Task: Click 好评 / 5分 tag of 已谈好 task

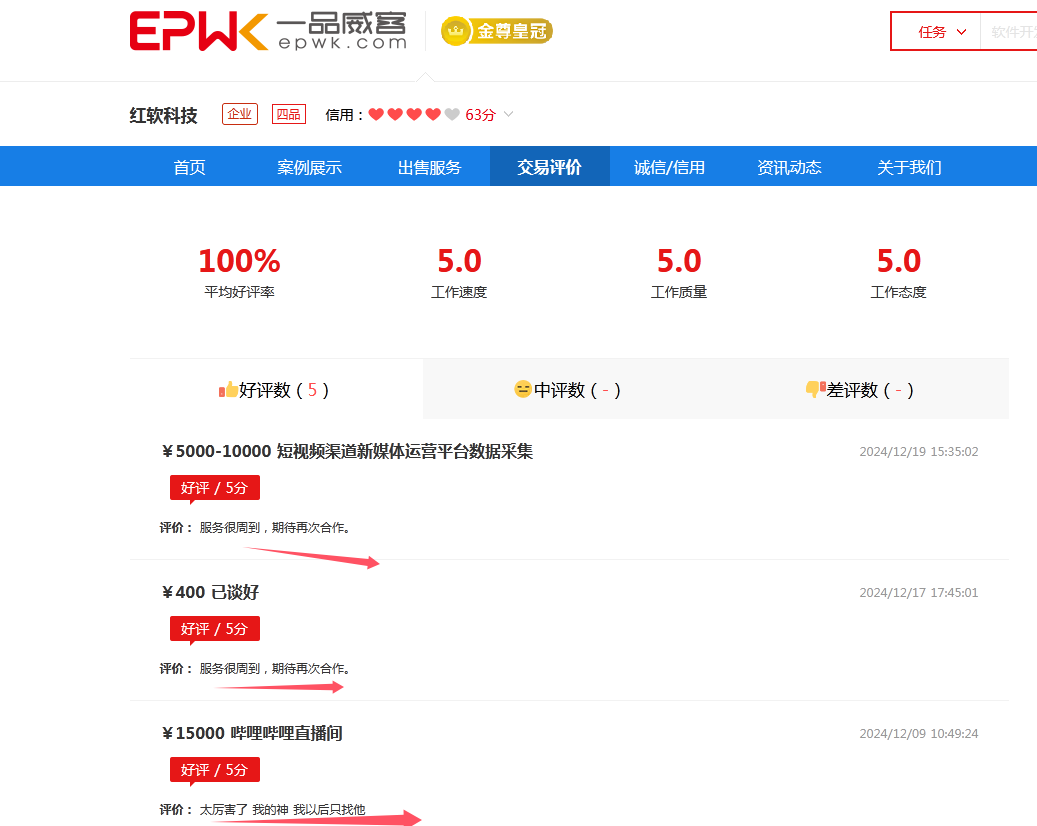Action: [x=214, y=629]
